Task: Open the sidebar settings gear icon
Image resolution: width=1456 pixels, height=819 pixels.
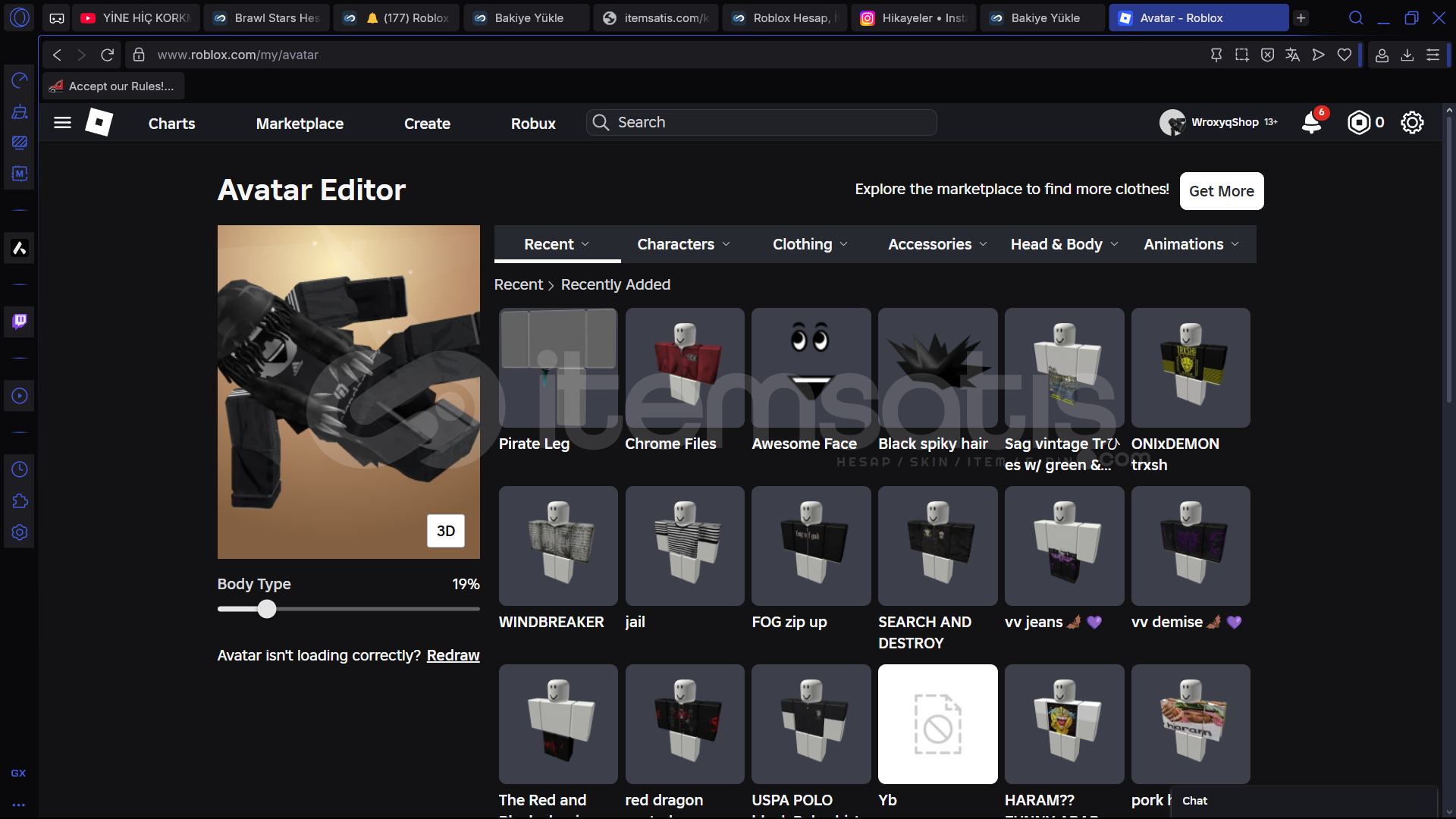Action: click(20, 532)
